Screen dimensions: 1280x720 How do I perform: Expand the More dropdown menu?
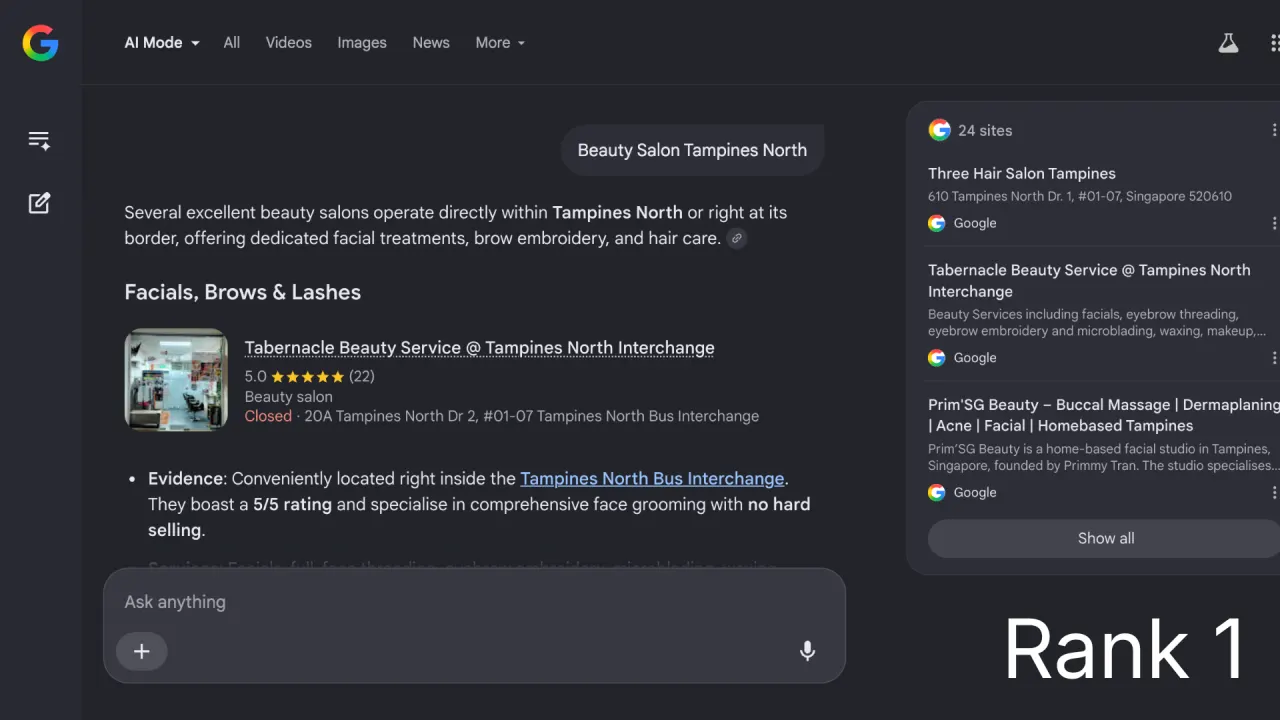500,43
